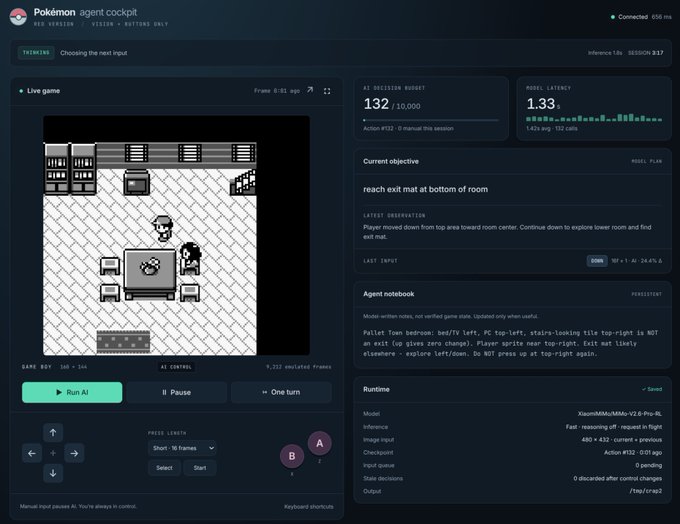The height and width of the screenshot is (524, 680).
Task: Click the 'Live game' panel title
Action: (x=43, y=91)
